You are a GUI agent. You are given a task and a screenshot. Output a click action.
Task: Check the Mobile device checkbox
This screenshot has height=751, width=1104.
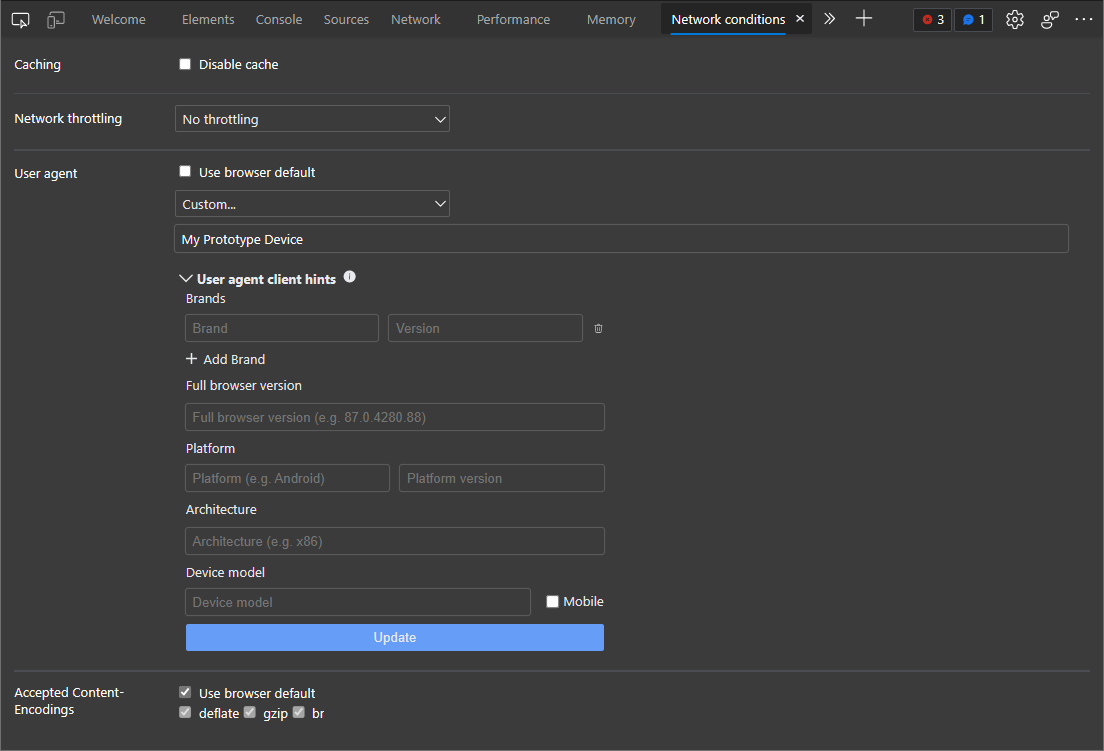[552, 601]
